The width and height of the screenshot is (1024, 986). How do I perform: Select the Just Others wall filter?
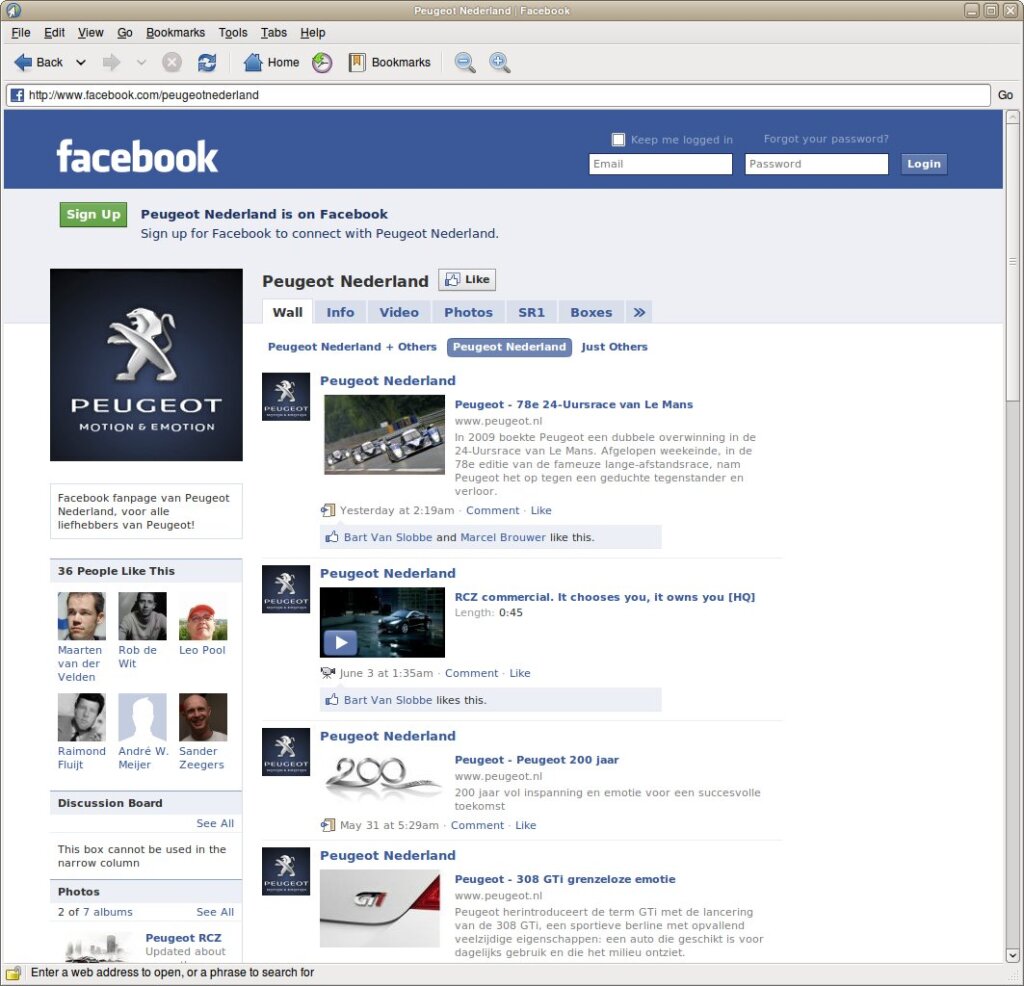tap(614, 347)
